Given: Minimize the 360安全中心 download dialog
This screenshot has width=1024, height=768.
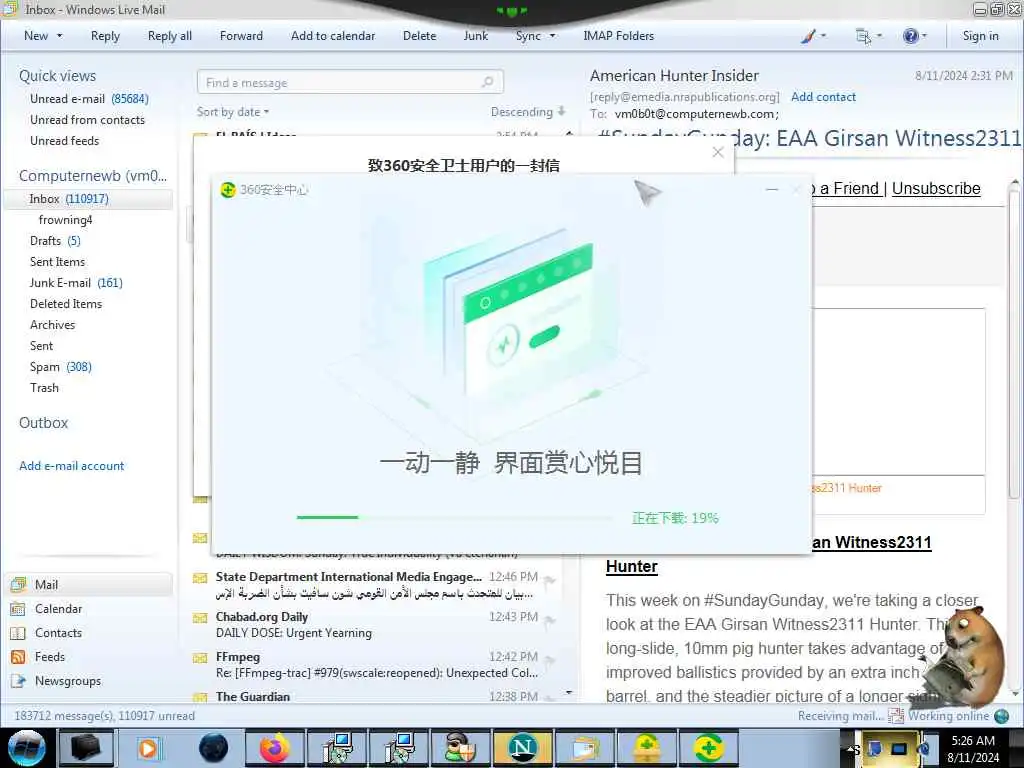Looking at the screenshot, I should point(772,189).
